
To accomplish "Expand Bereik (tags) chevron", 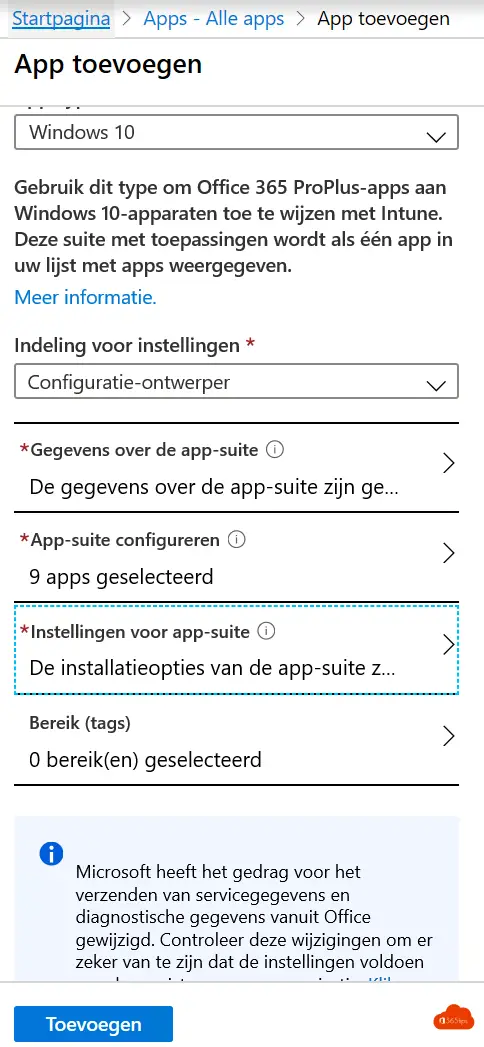I will [x=449, y=736].
